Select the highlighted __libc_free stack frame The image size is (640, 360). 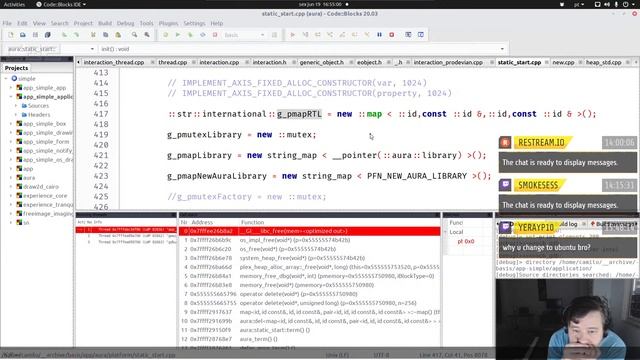309,231
